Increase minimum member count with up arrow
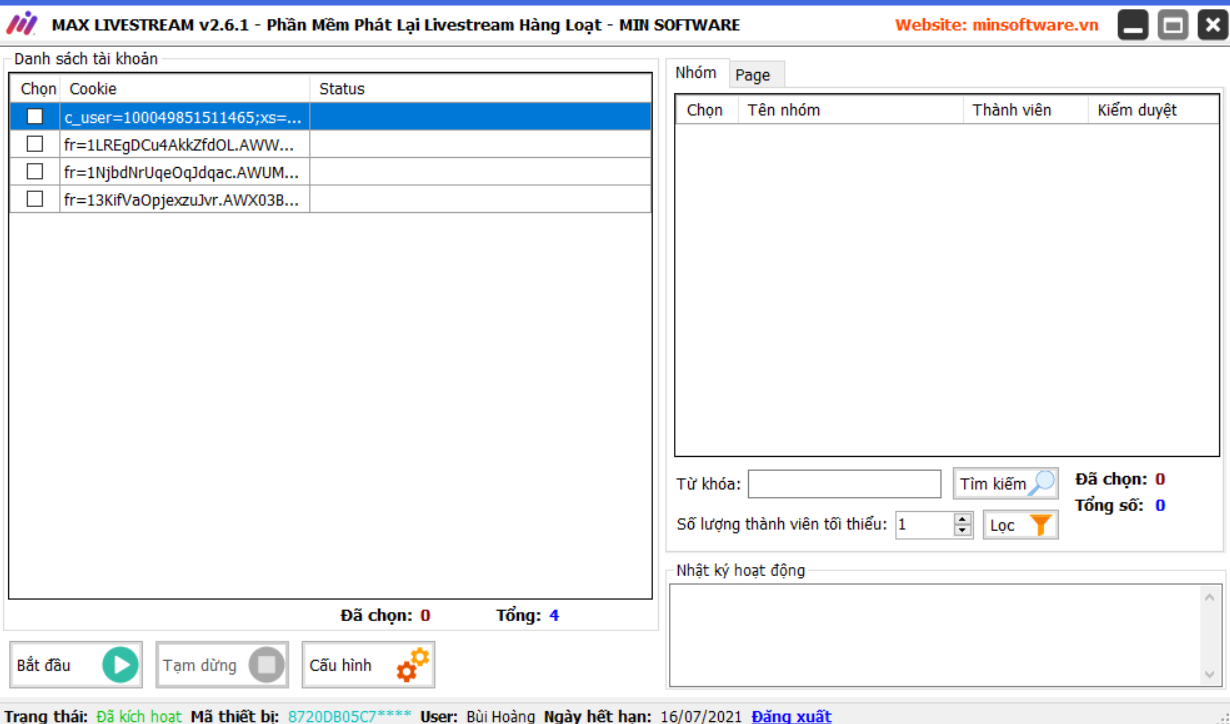Image resolution: width=1230 pixels, height=724 pixels. point(963,519)
